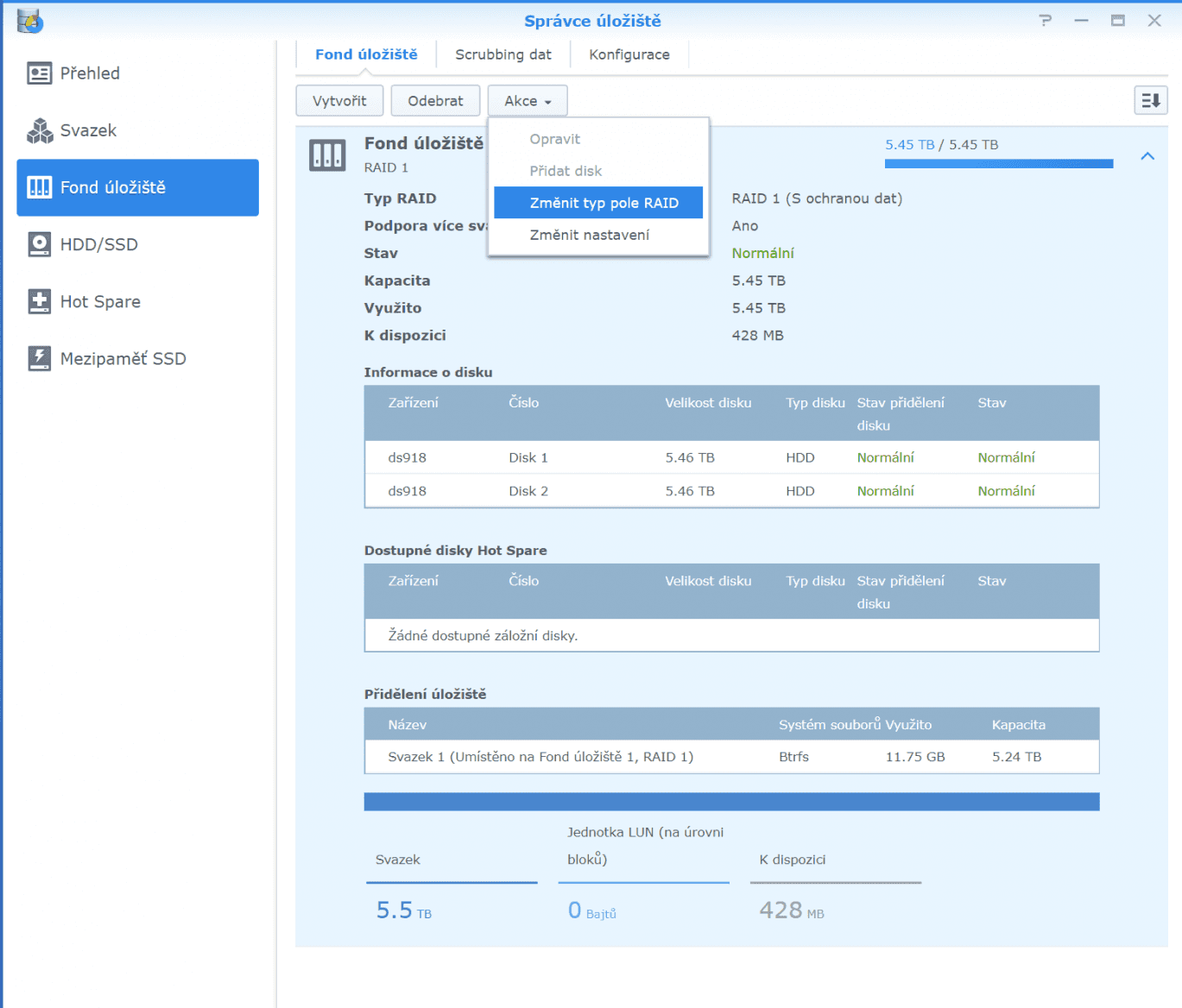Click Disk 2 type HDD cell
The image size is (1182, 1008).
pos(800,491)
